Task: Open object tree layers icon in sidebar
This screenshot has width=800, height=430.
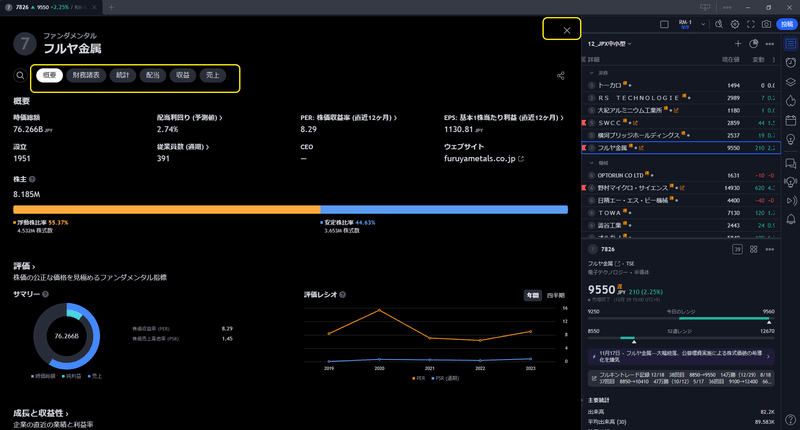Action: point(790,82)
